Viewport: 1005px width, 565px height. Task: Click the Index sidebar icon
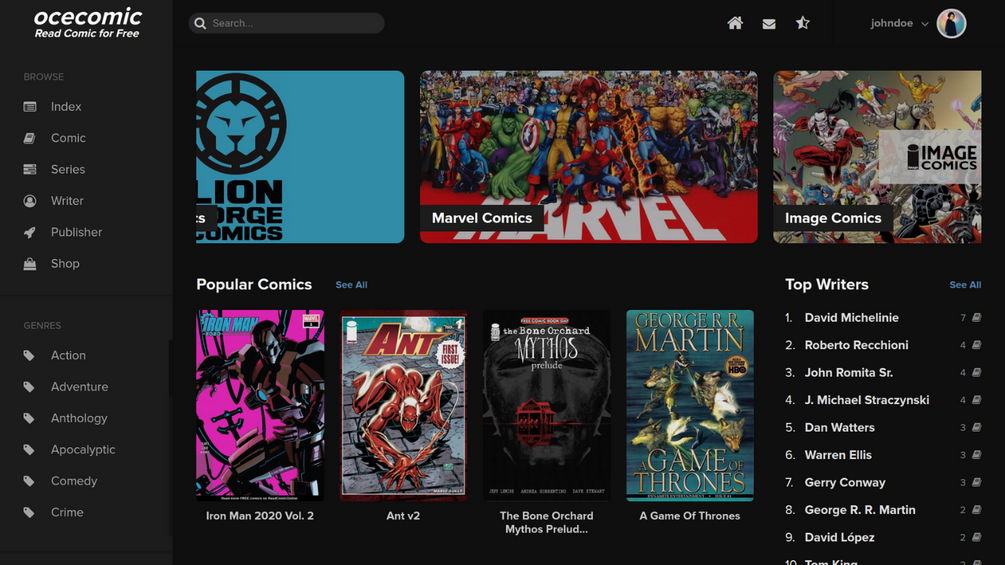pyautogui.click(x=29, y=106)
